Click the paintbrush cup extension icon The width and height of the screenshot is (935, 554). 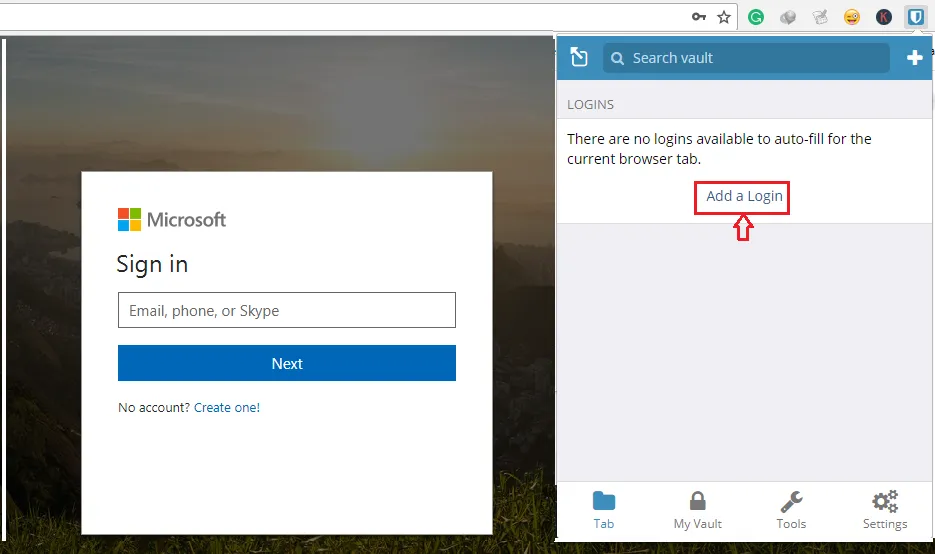pos(820,17)
